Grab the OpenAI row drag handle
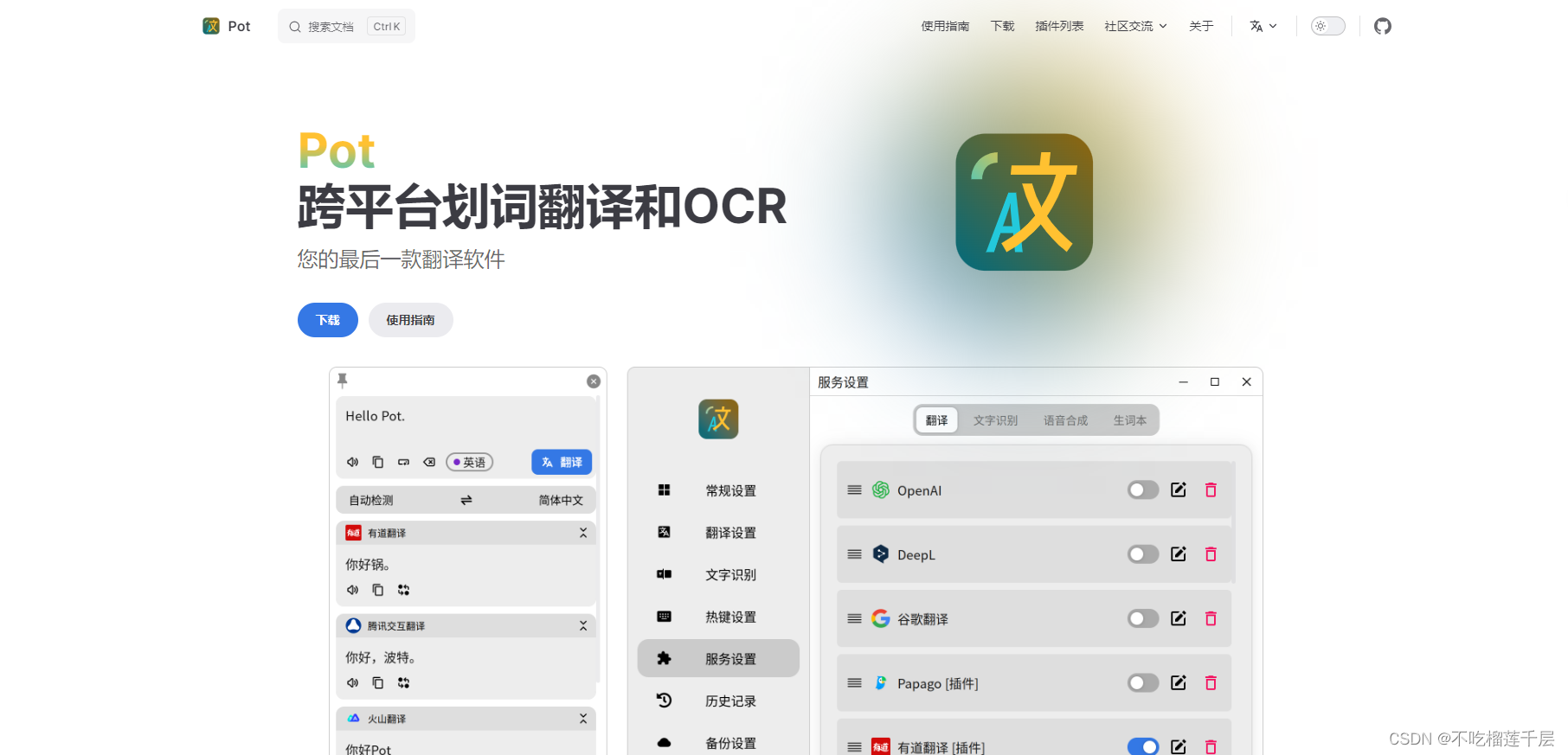The image size is (1568, 755). coord(854,489)
